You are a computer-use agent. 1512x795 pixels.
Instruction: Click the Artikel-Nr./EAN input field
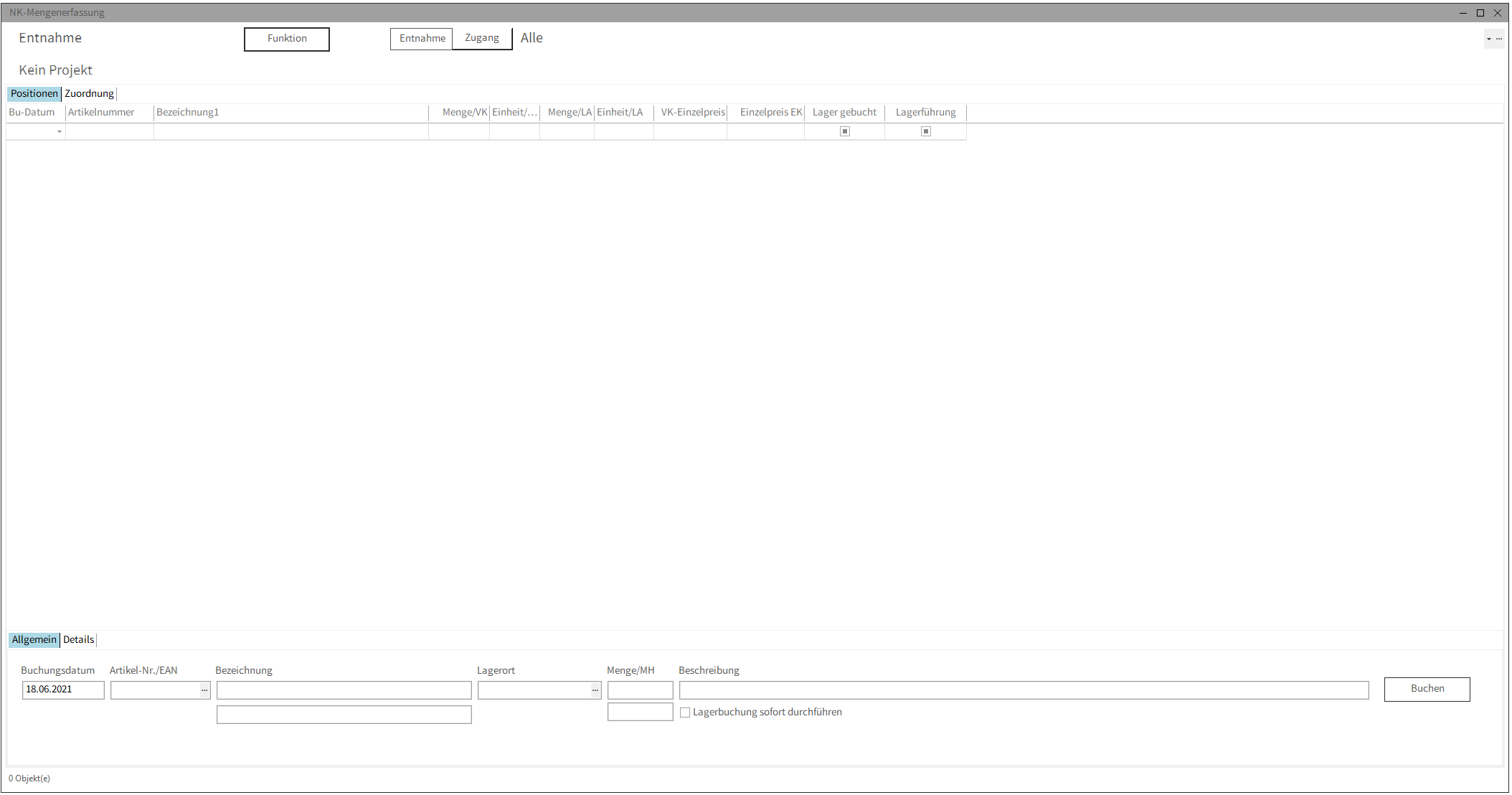click(x=156, y=690)
